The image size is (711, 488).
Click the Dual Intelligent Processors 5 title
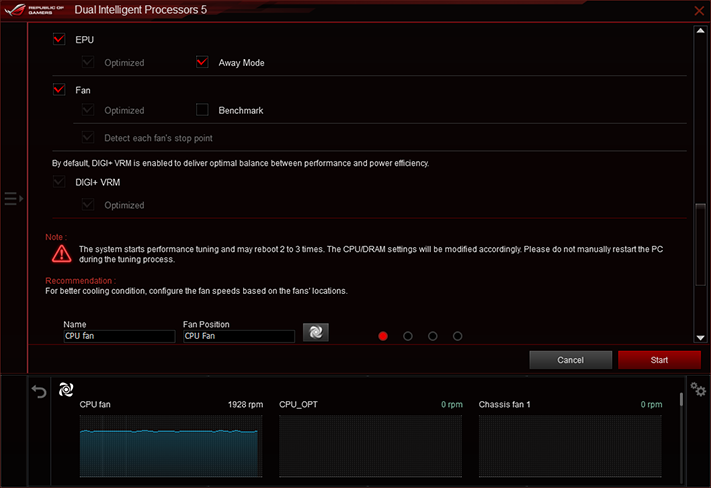[141, 10]
